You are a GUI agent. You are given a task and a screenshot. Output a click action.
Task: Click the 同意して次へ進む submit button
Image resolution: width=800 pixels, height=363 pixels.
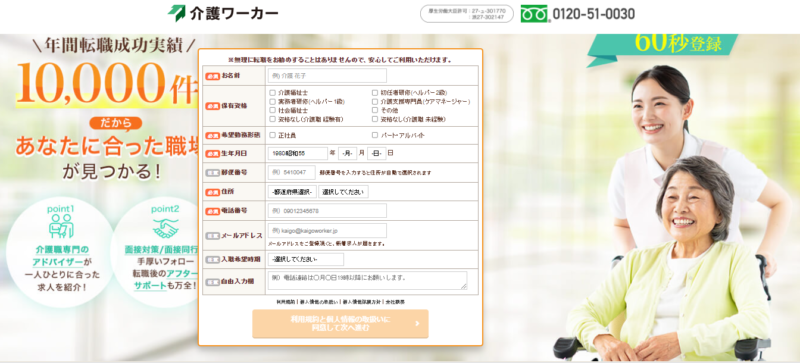point(340,324)
